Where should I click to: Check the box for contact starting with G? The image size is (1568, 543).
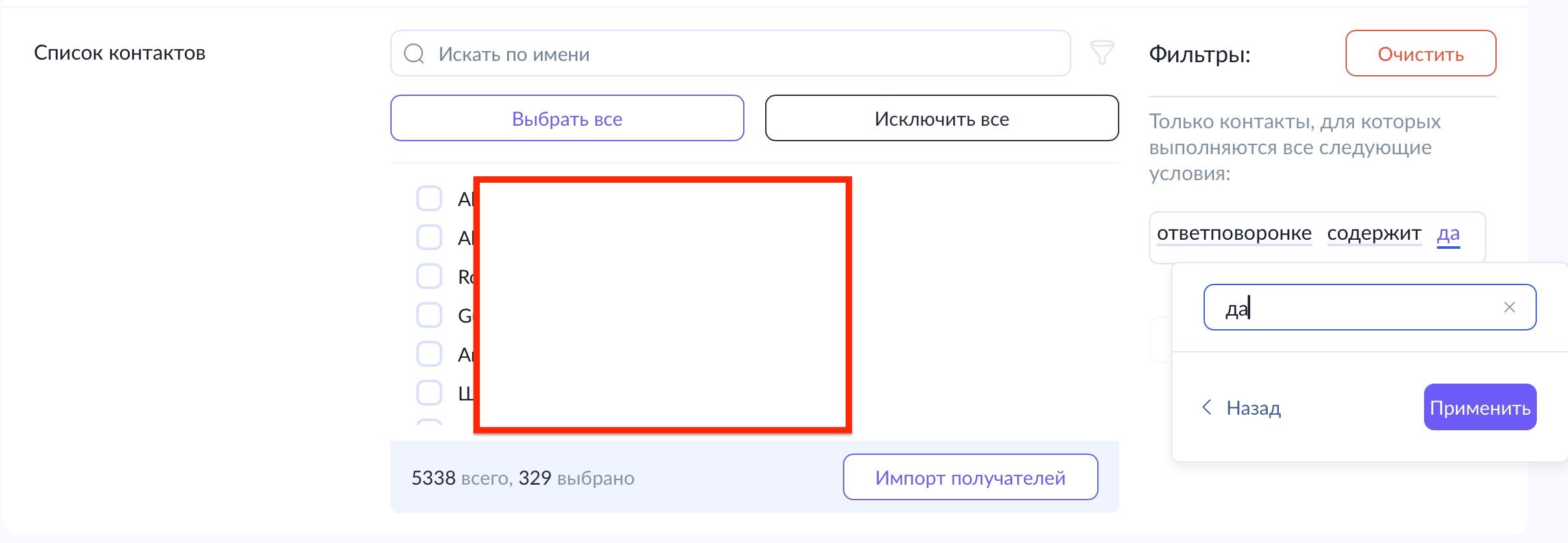pyautogui.click(x=429, y=315)
